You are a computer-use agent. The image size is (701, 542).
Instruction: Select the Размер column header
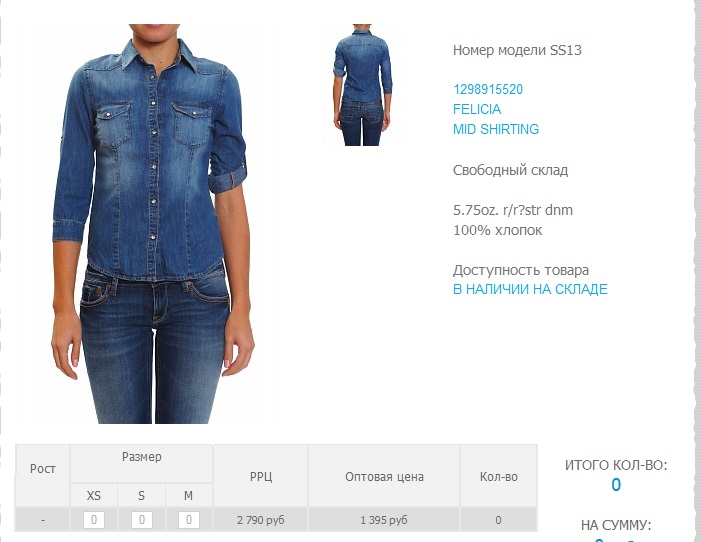coord(141,457)
